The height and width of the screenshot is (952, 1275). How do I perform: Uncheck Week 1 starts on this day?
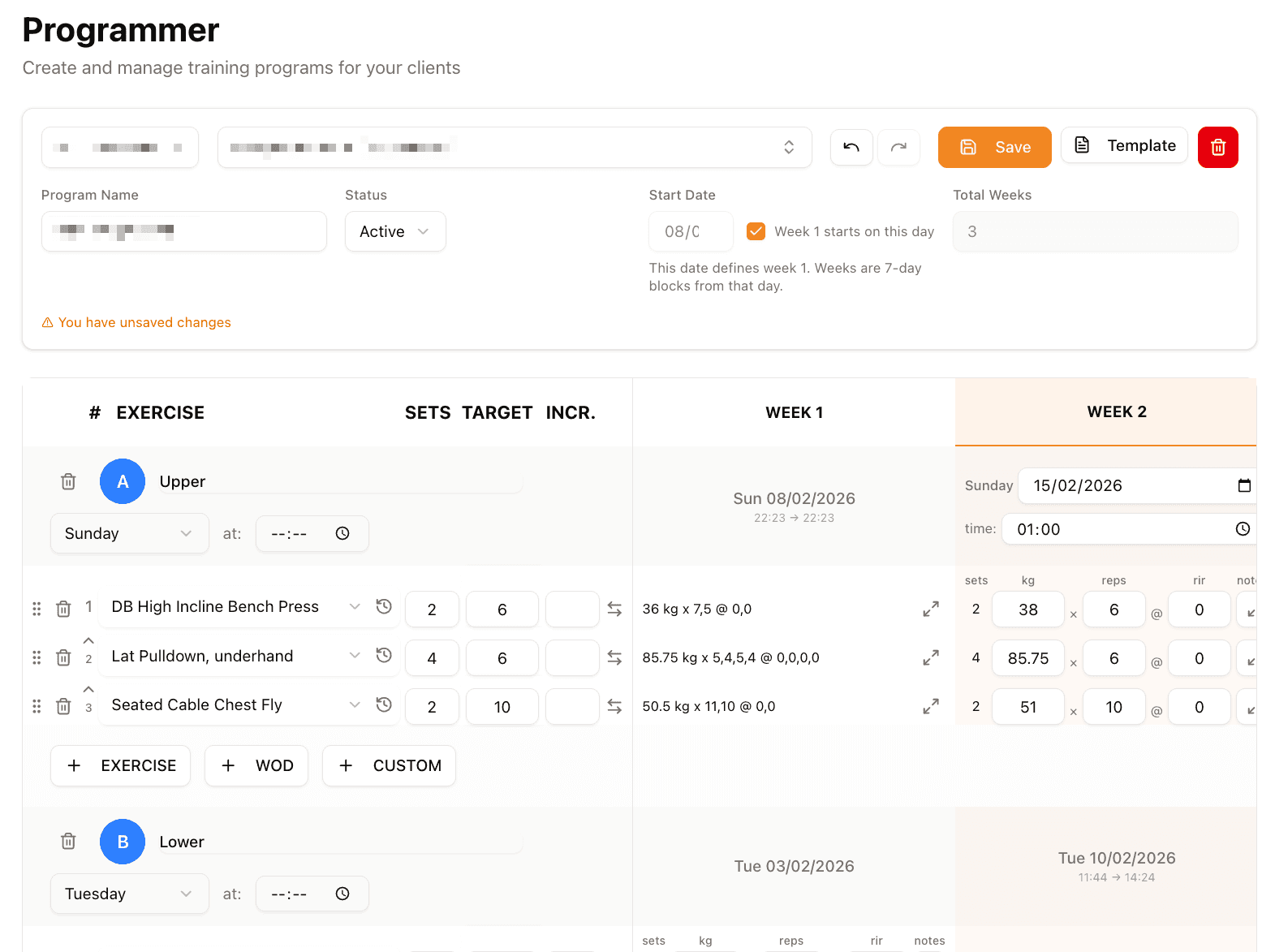point(756,231)
